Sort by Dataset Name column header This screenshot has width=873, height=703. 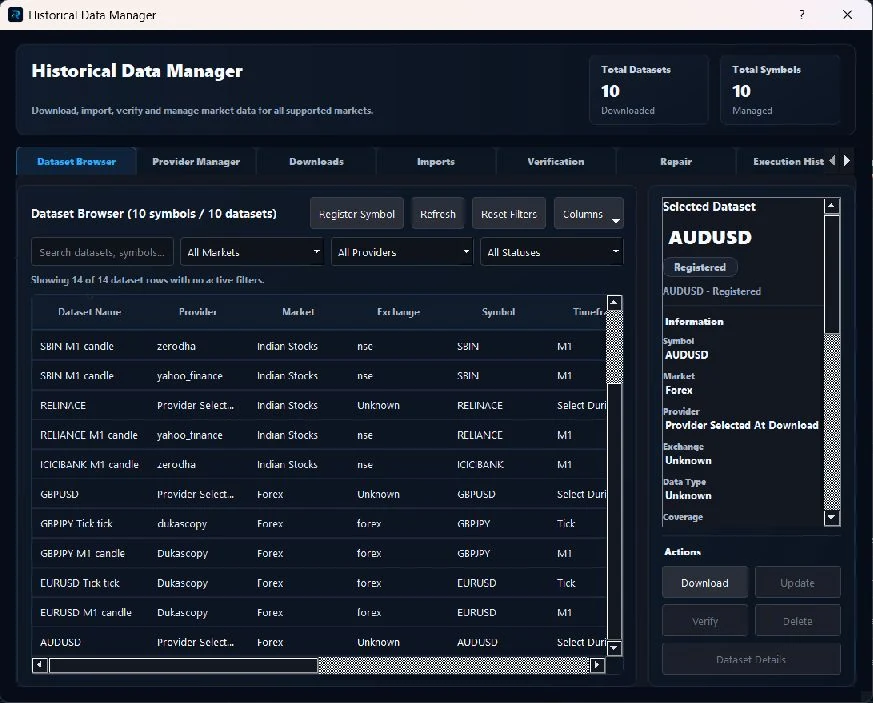pos(89,312)
